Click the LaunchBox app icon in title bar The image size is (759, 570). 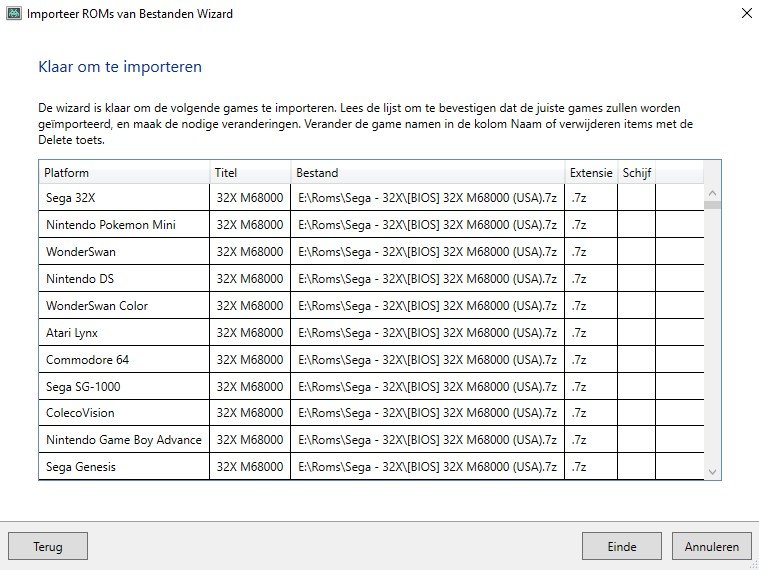pos(14,13)
